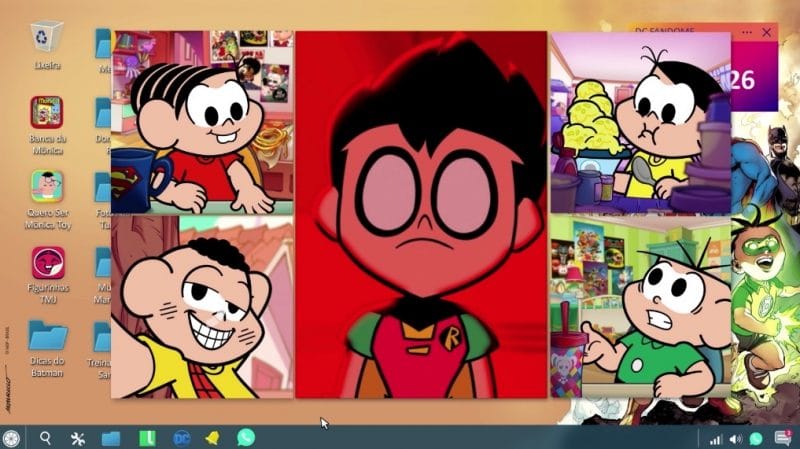Open Banca da Mônica desktop app

pos(46,112)
